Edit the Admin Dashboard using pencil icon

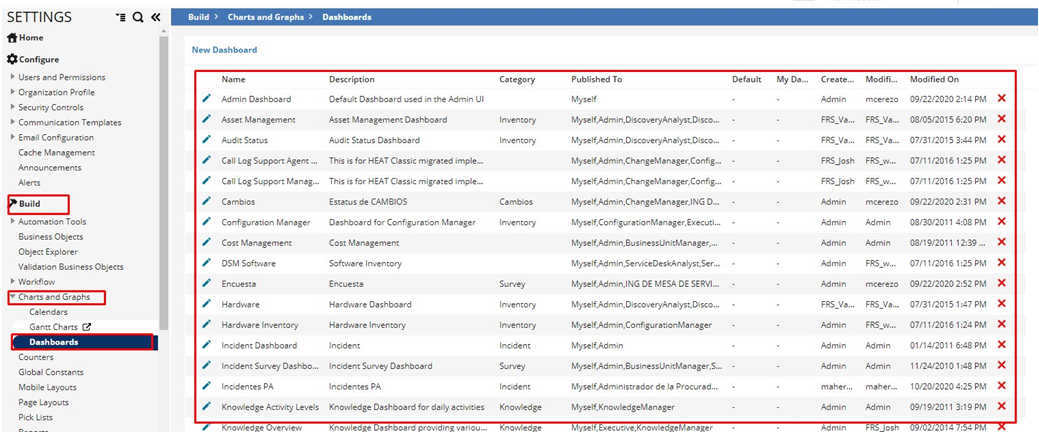tap(207, 99)
